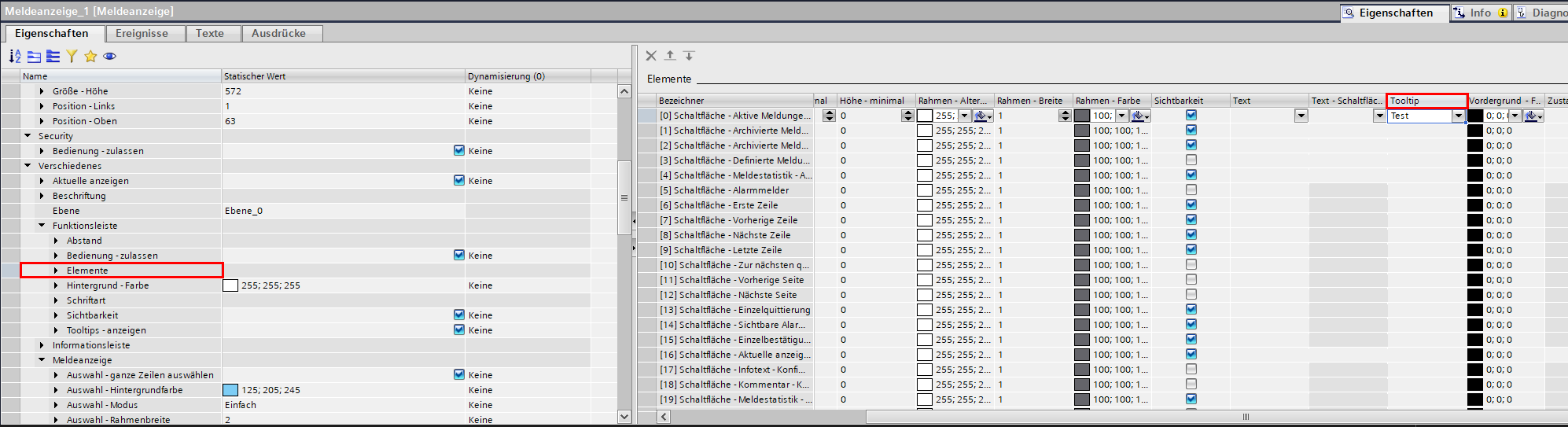Toggle Bedienung - zulassen checkbox under Security
Image resolution: width=1568 pixels, height=427 pixels.
click(x=459, y=151)
